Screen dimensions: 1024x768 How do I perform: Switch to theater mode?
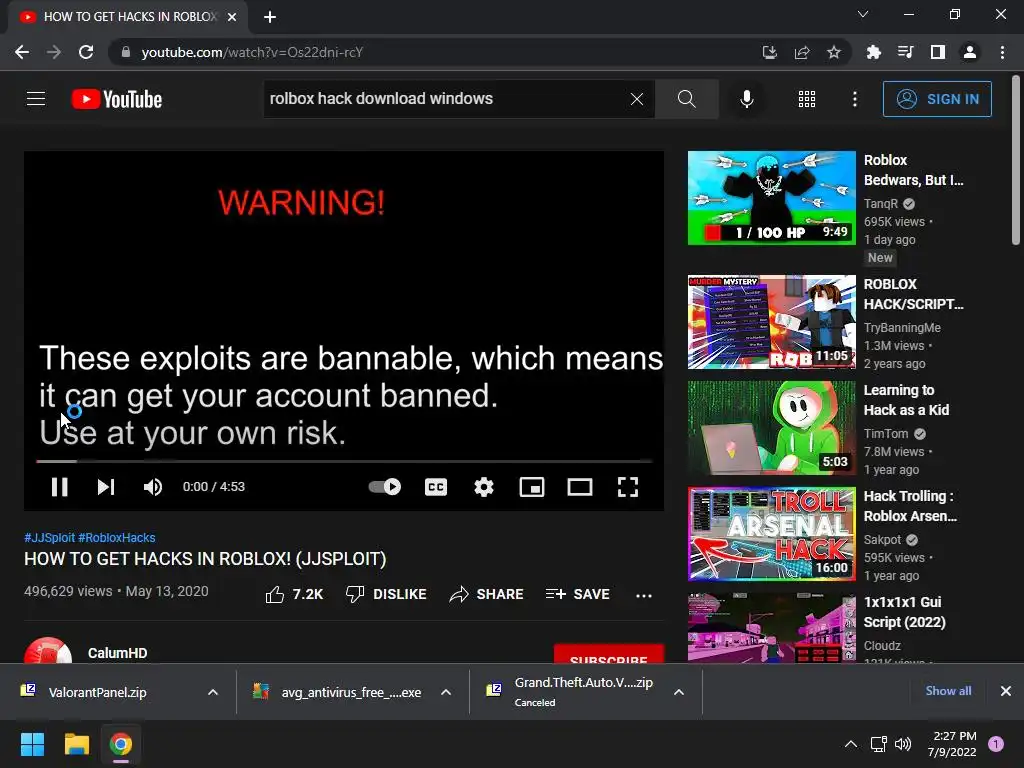(580, 487)
